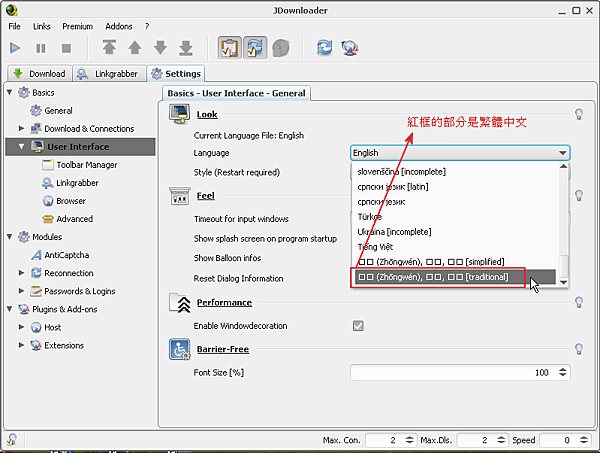Click Feel section help bulb icon
The image size is (600, 453).
click(579, 195)
